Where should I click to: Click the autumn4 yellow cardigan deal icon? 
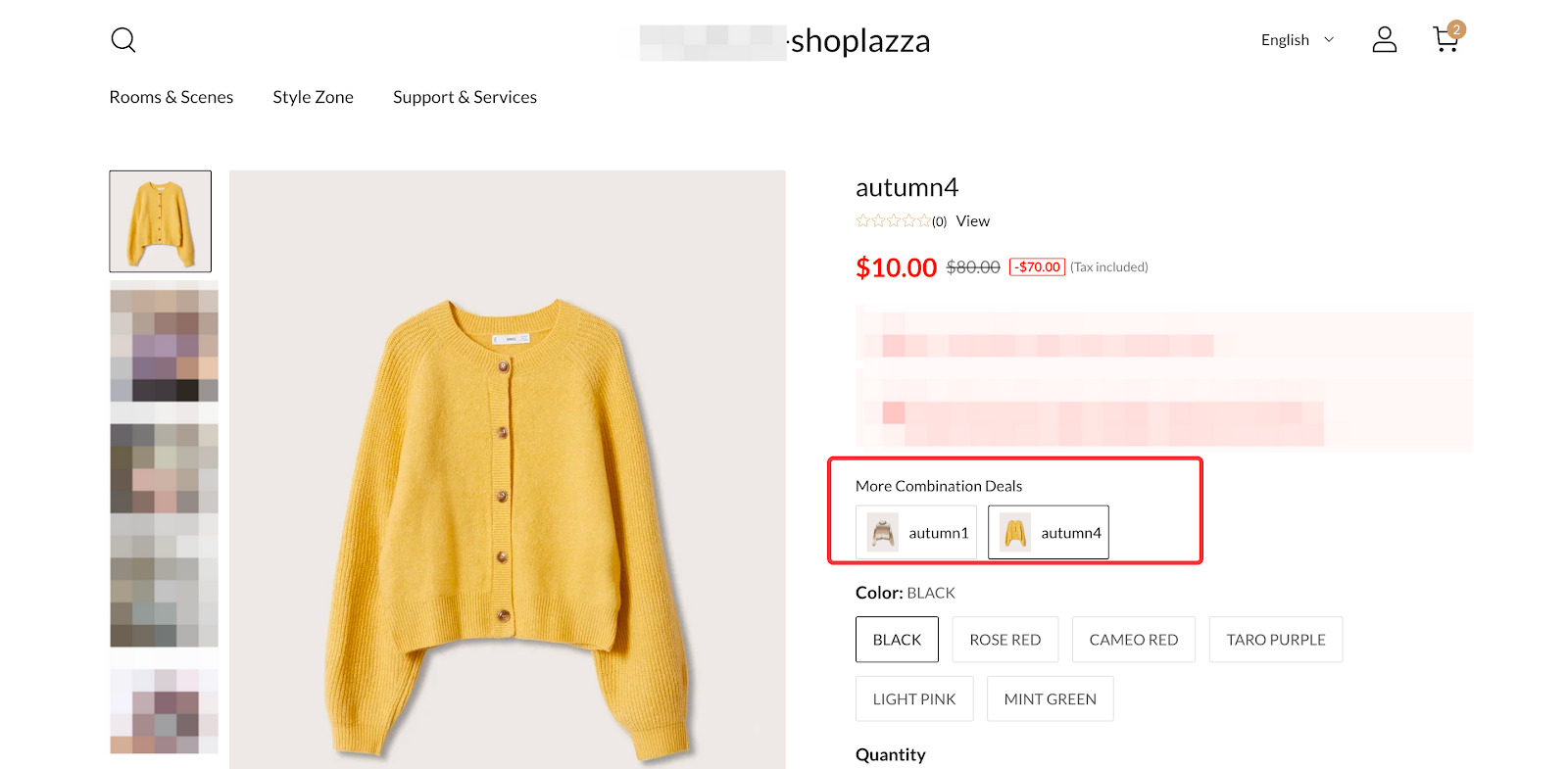[1015, 533]
